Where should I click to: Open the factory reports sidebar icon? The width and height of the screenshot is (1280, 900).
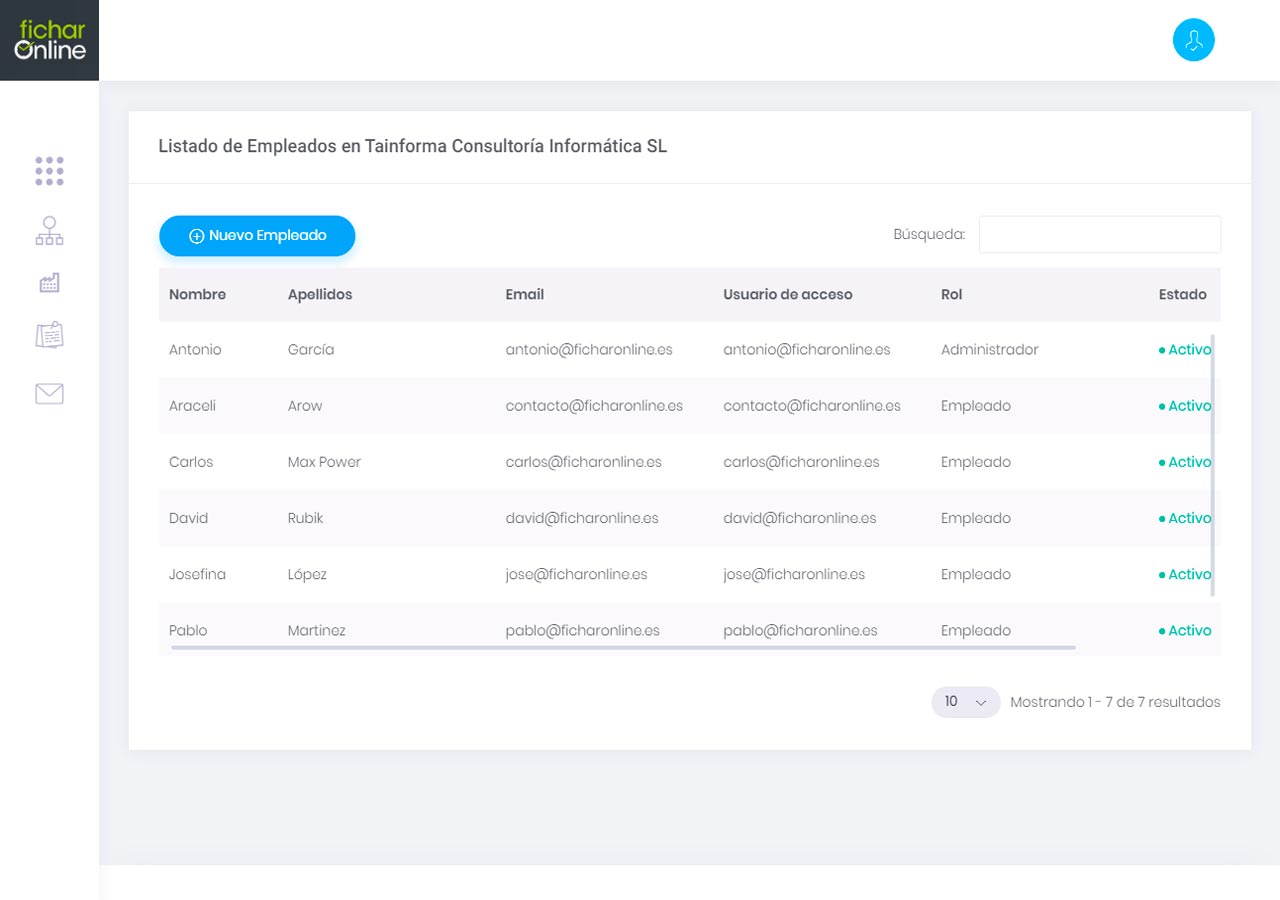click(49, 283)
